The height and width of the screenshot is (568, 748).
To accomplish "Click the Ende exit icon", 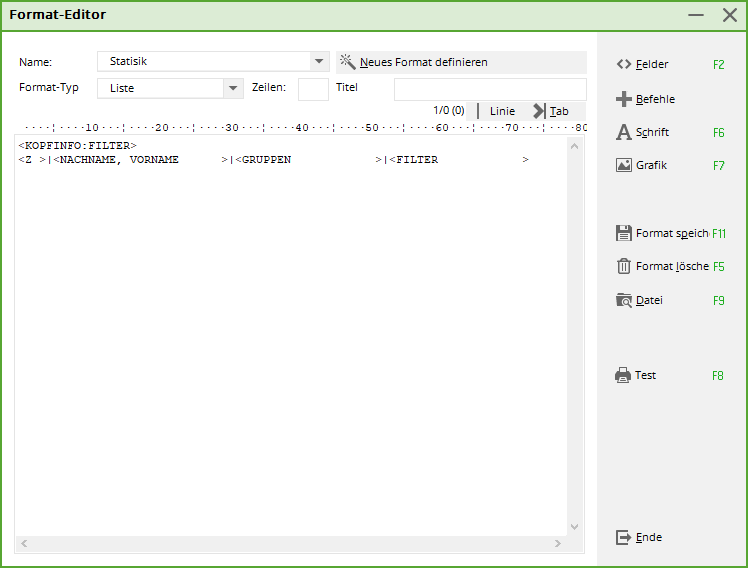I will point(624,537).
